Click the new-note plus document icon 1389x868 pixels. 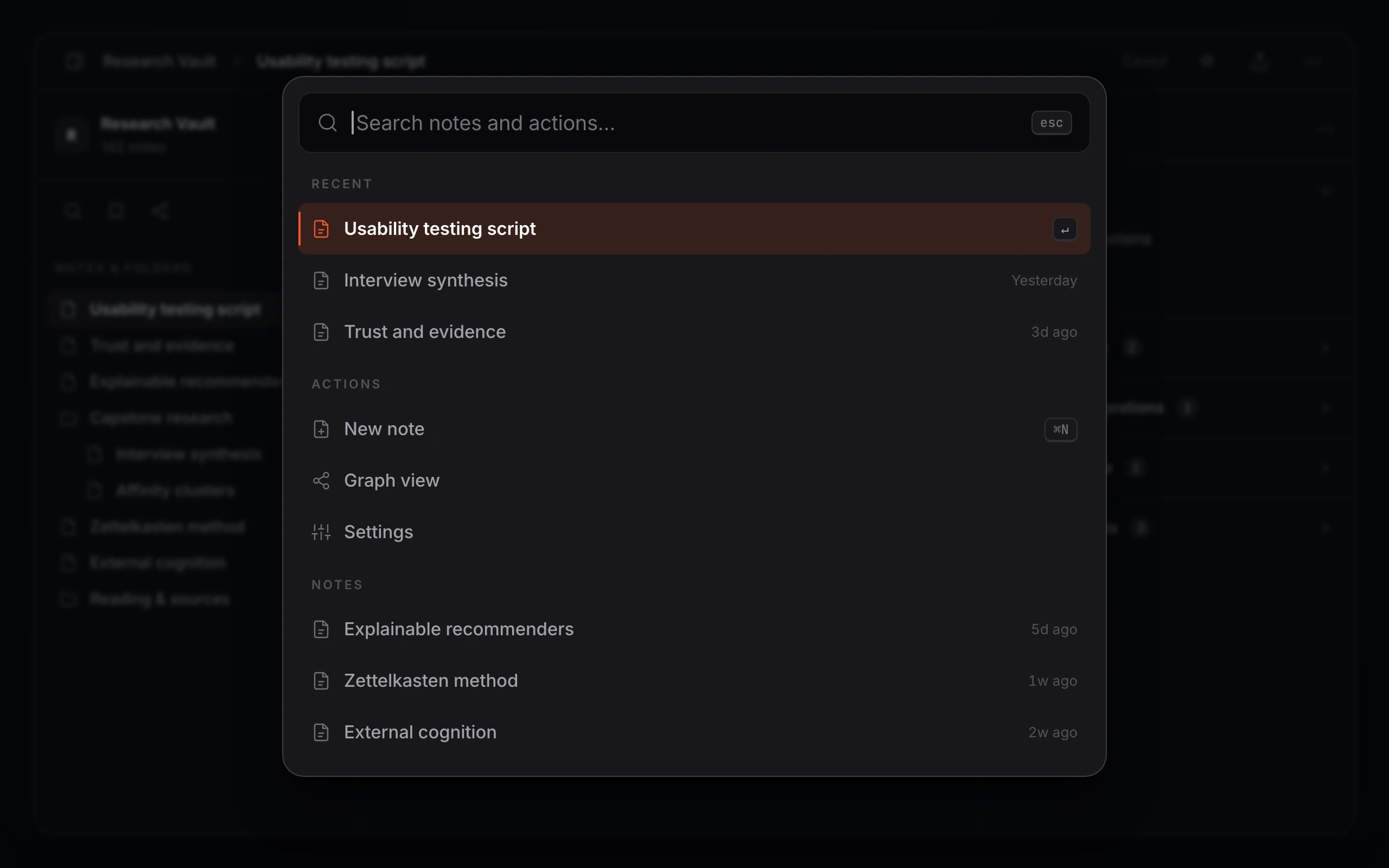[x=321, y=429]
